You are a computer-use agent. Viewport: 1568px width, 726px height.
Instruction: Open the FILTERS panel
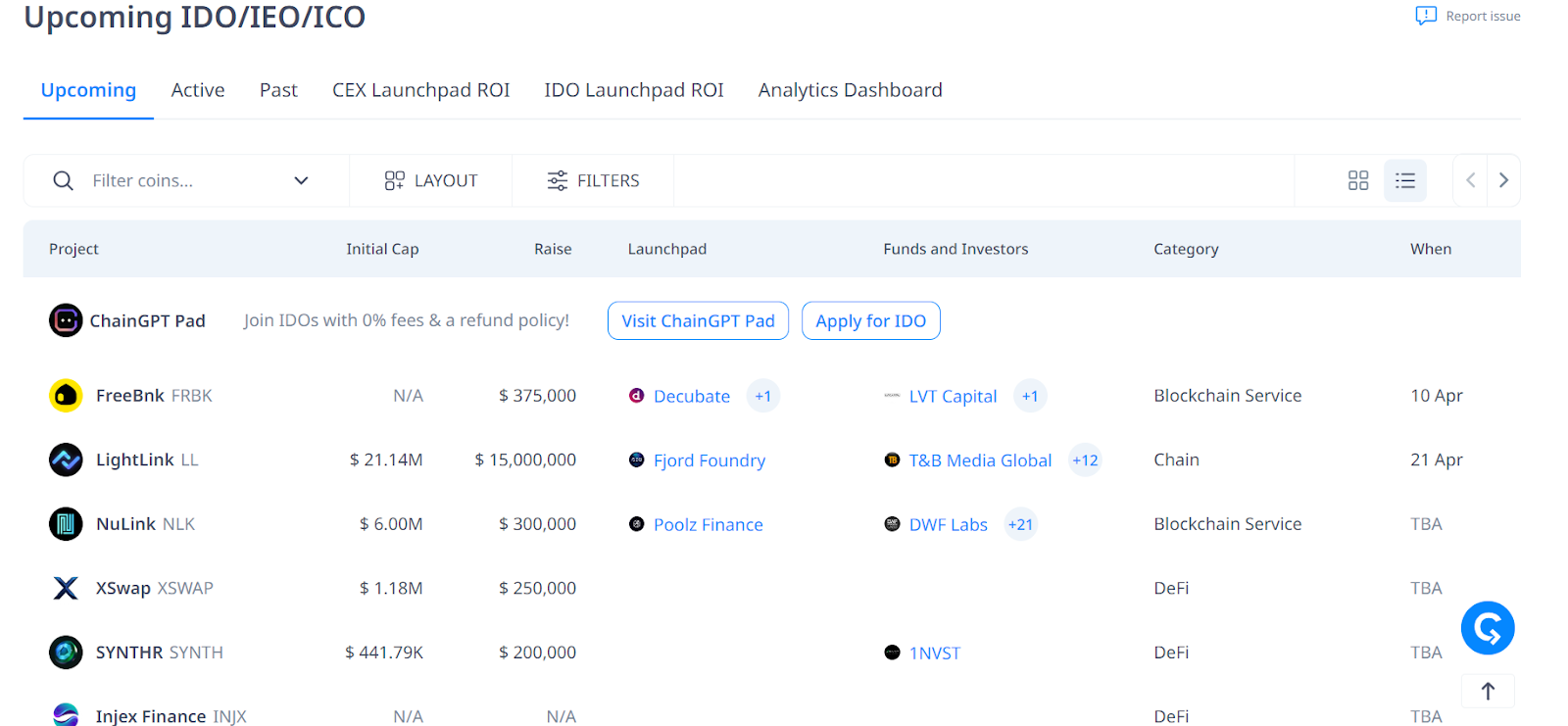click(x=593, y=180)
